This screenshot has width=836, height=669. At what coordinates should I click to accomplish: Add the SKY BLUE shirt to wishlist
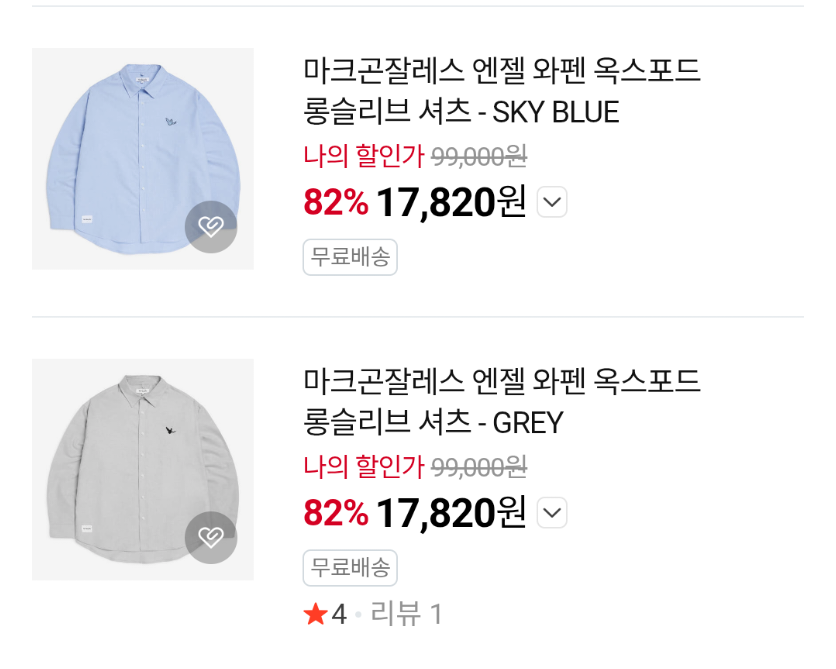211,227
